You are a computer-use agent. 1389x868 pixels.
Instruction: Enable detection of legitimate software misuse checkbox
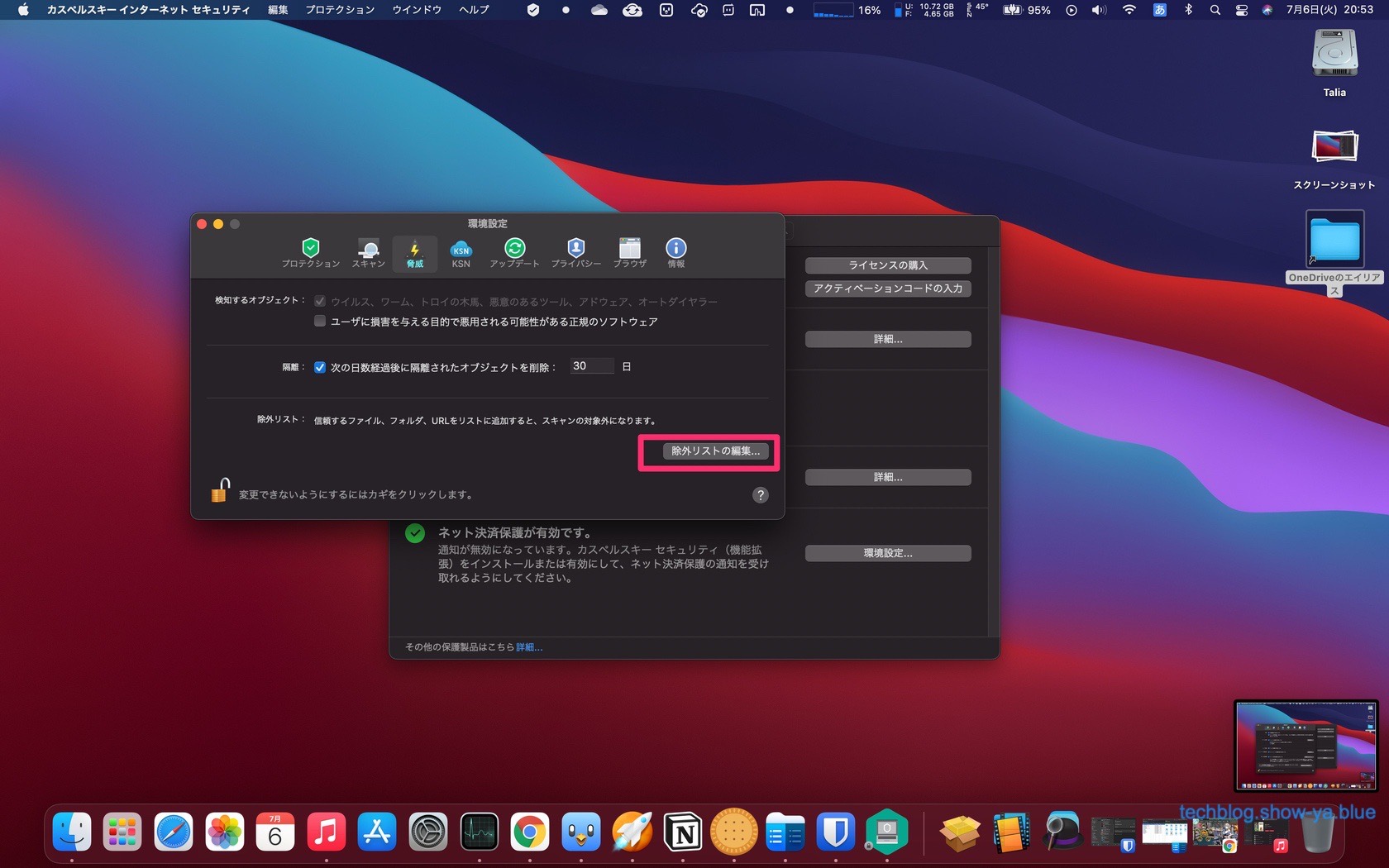(320, 322)
